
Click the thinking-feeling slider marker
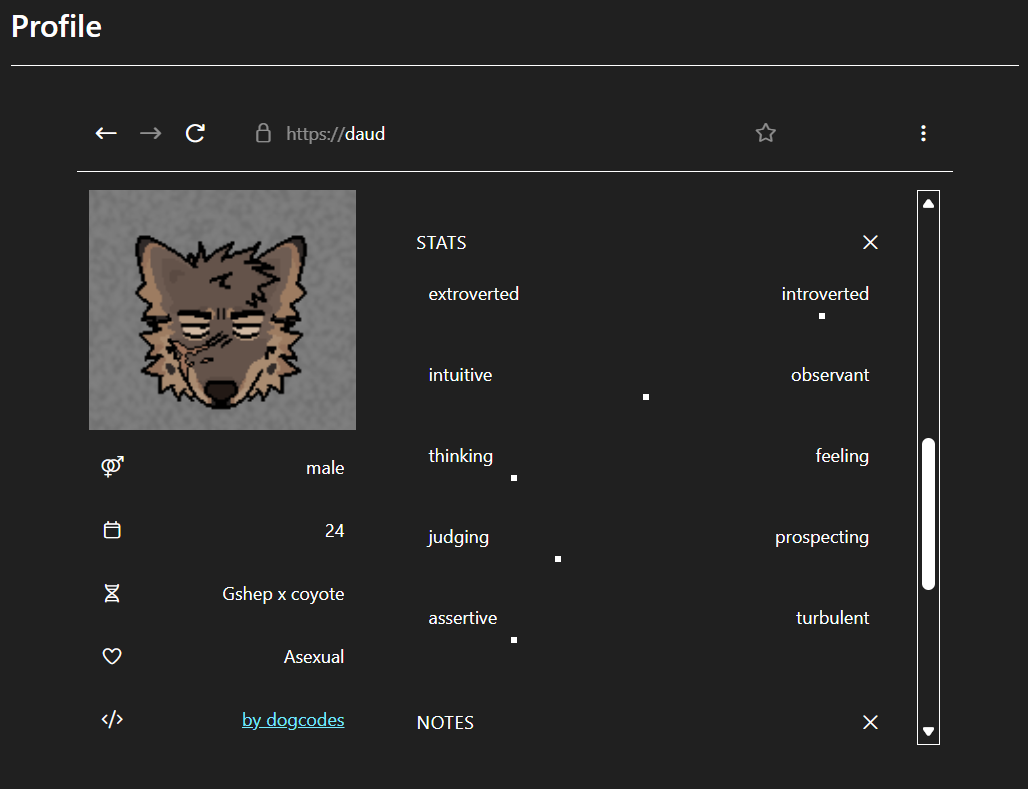[x=514, y=478]
